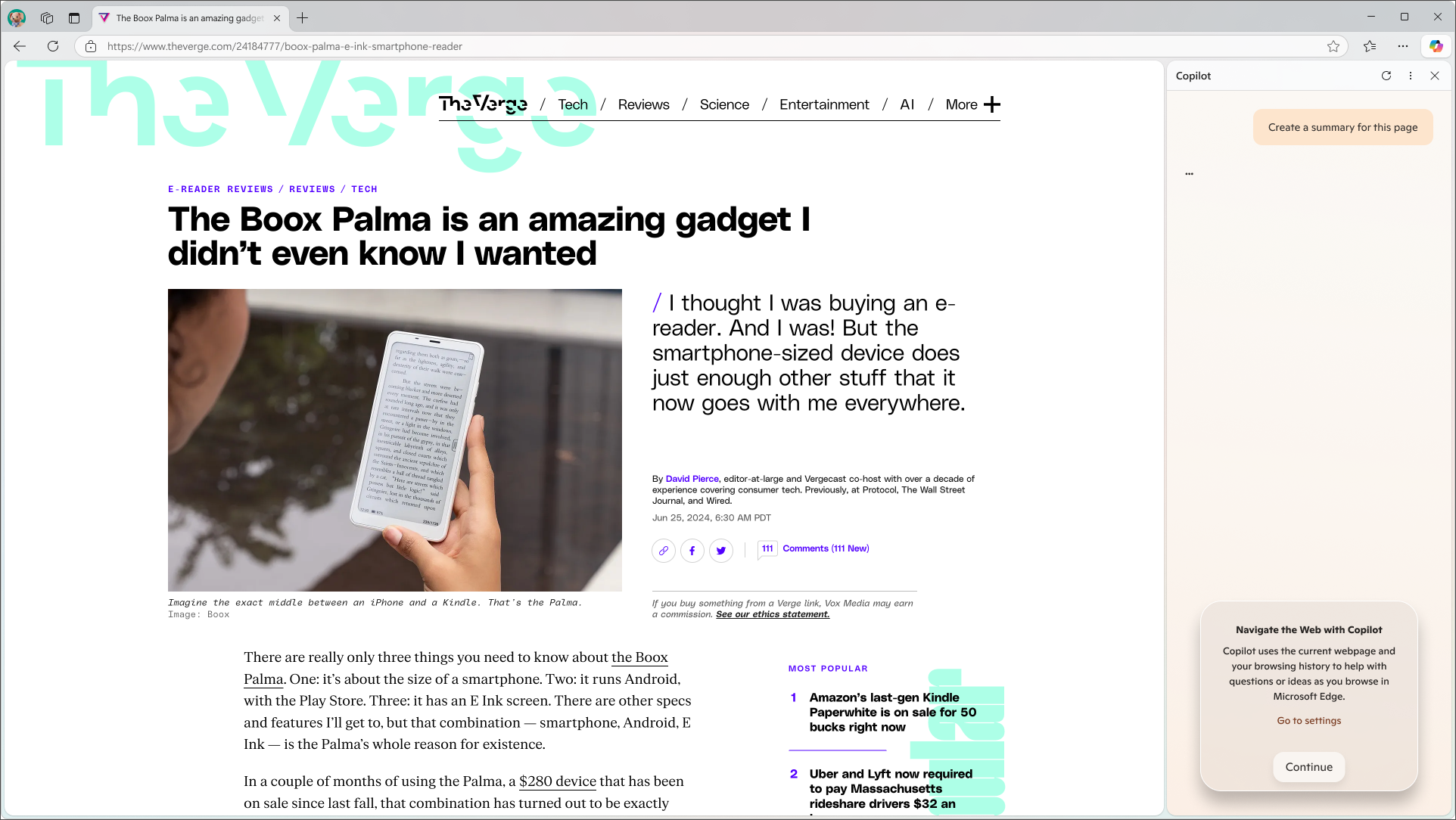Click Go to settings button in Copilot
This screenshot has width=1456, height=820.
click(x=1309, y=720)
